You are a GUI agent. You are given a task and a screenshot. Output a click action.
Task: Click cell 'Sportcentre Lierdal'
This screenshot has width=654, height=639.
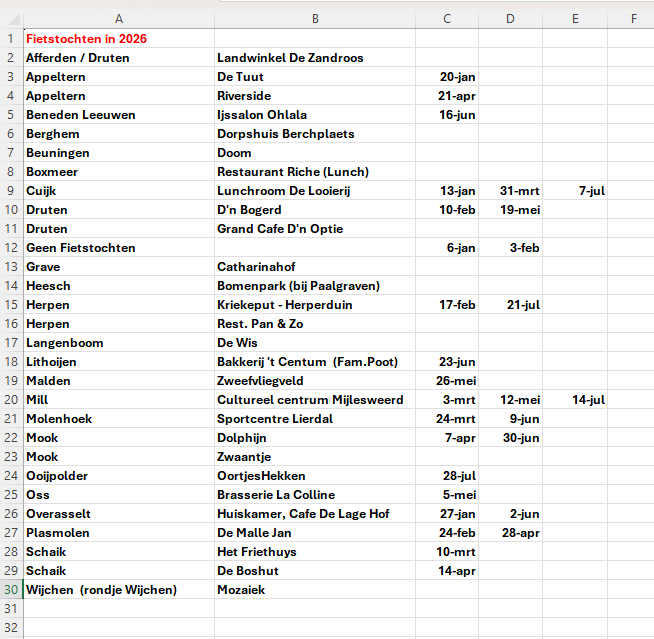coord(315,418)
